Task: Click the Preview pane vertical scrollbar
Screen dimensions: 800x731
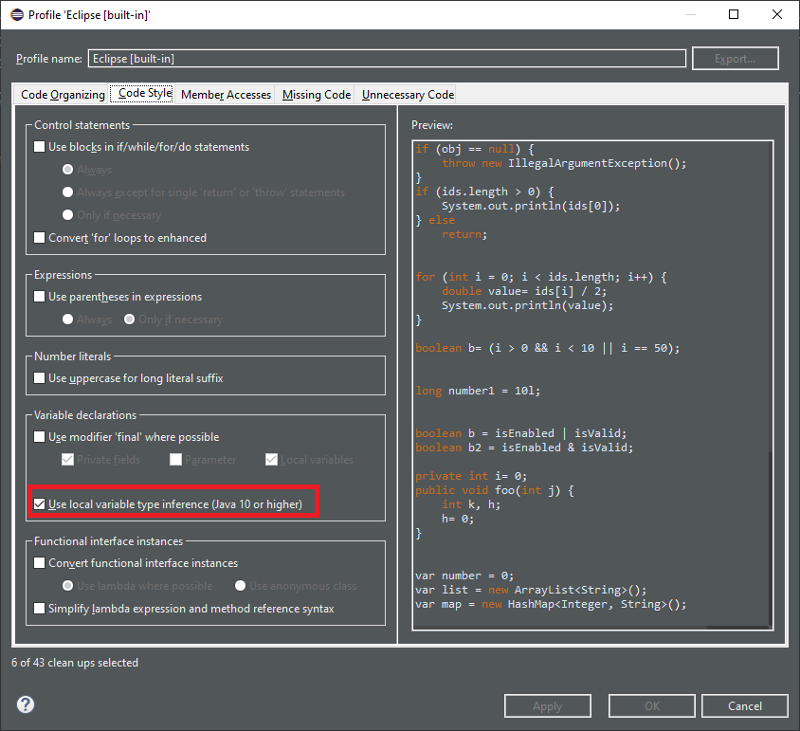Action: tap(769, 538)
